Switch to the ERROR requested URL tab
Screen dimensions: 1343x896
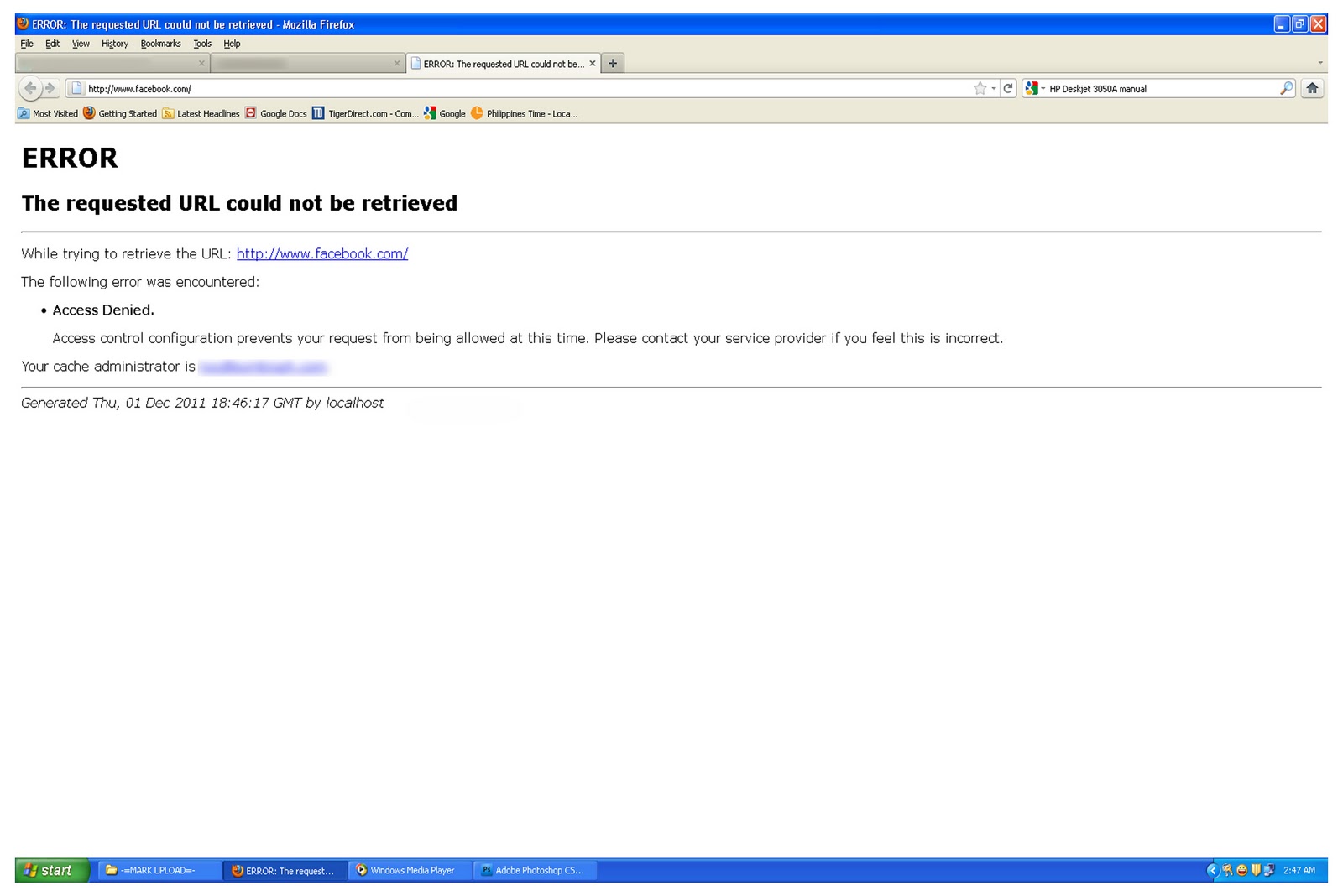click(504, 63)
